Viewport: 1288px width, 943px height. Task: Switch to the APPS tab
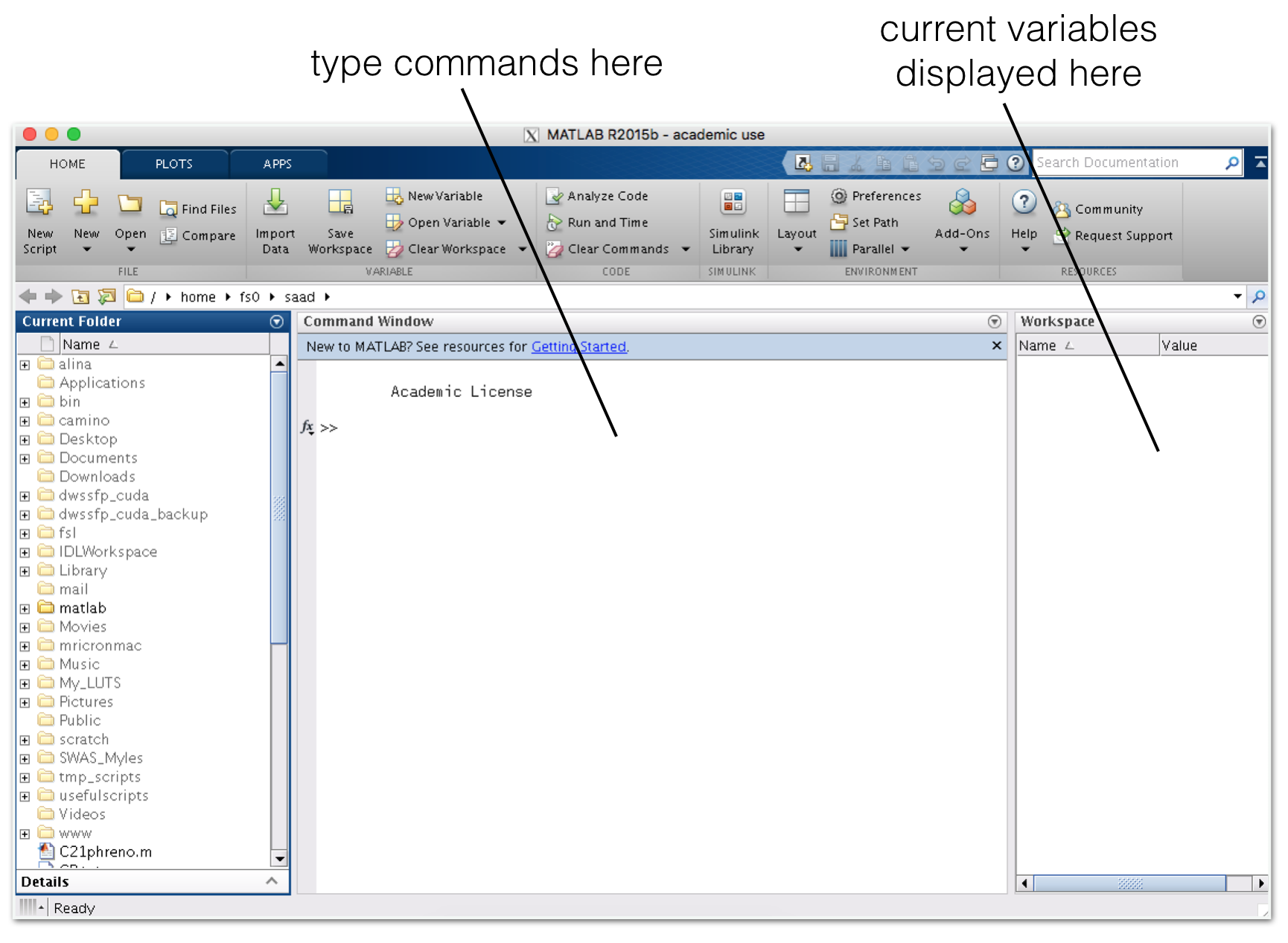(x=278, y=164)
